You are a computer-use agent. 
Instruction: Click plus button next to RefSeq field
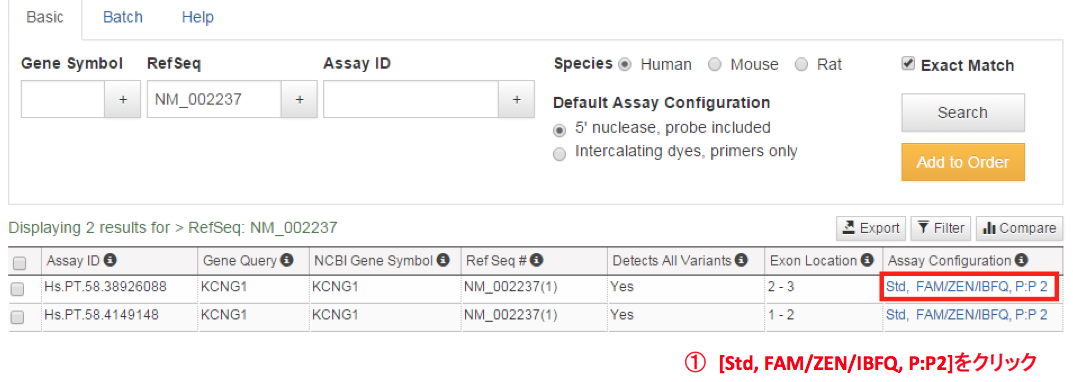click(x=299, y=99)
